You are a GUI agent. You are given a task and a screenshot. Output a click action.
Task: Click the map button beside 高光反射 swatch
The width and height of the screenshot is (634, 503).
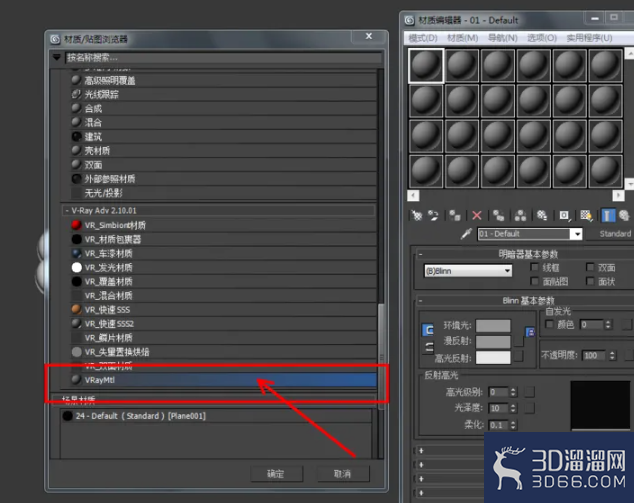519,356
